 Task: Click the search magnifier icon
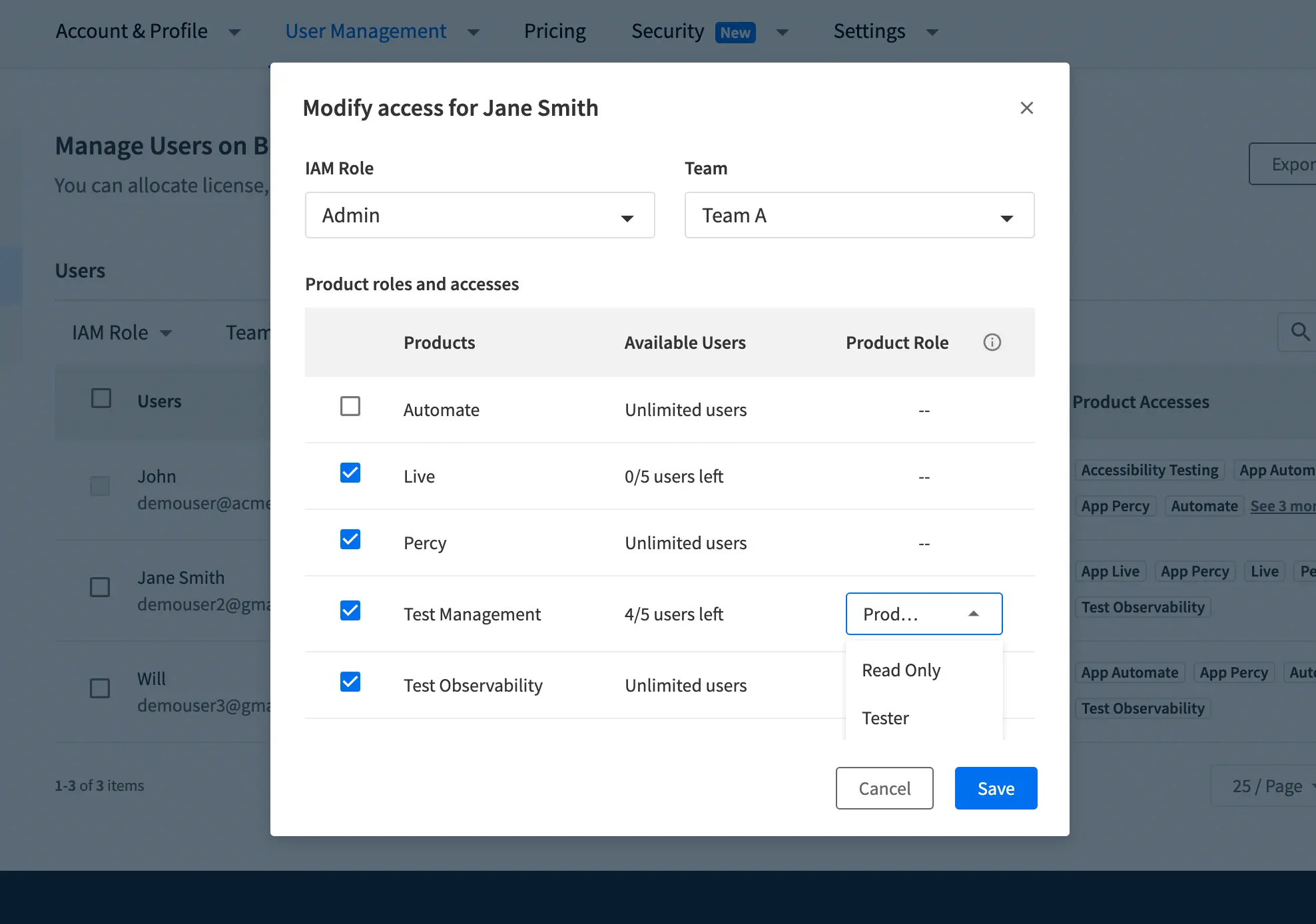click(x=1299, y=332)
